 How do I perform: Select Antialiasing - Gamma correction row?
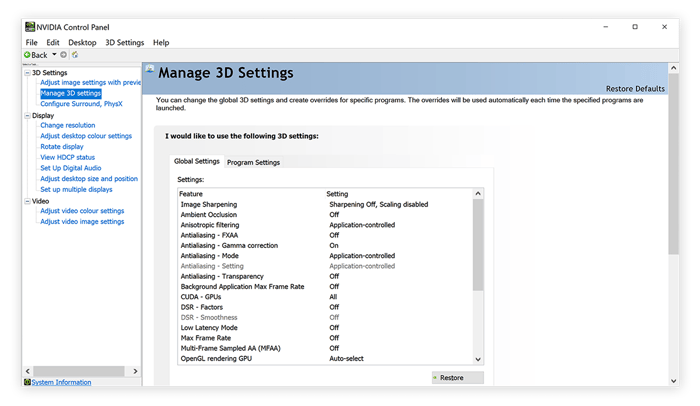tap(325, 245)
